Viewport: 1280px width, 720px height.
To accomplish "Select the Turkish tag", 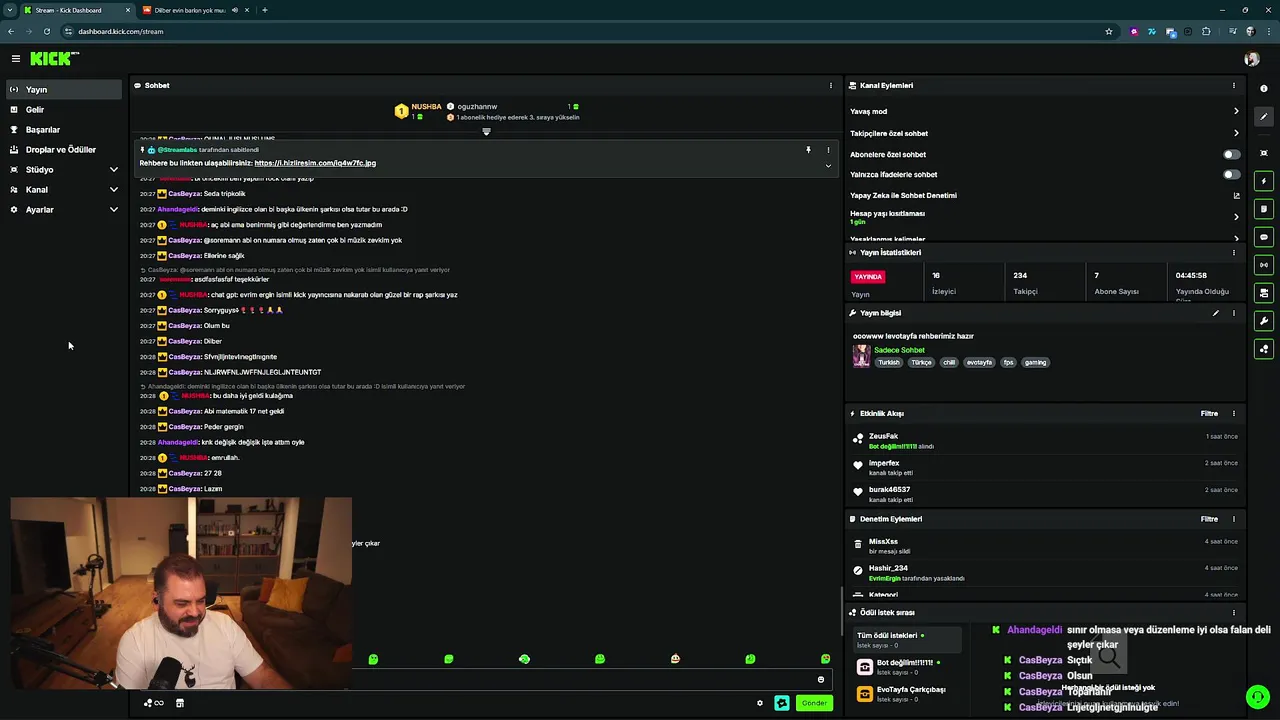I will click(889, 362).
